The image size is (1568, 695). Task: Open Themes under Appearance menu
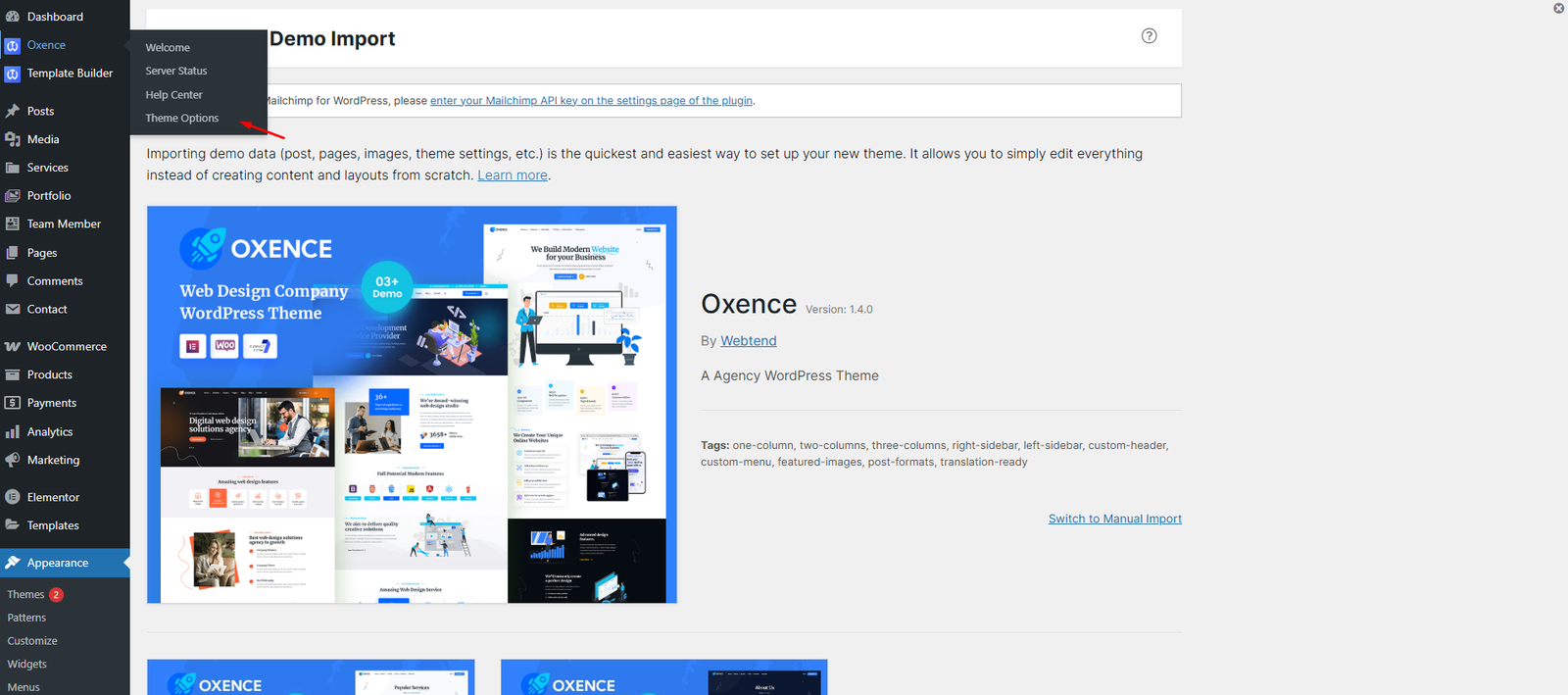tap(25, 595)
